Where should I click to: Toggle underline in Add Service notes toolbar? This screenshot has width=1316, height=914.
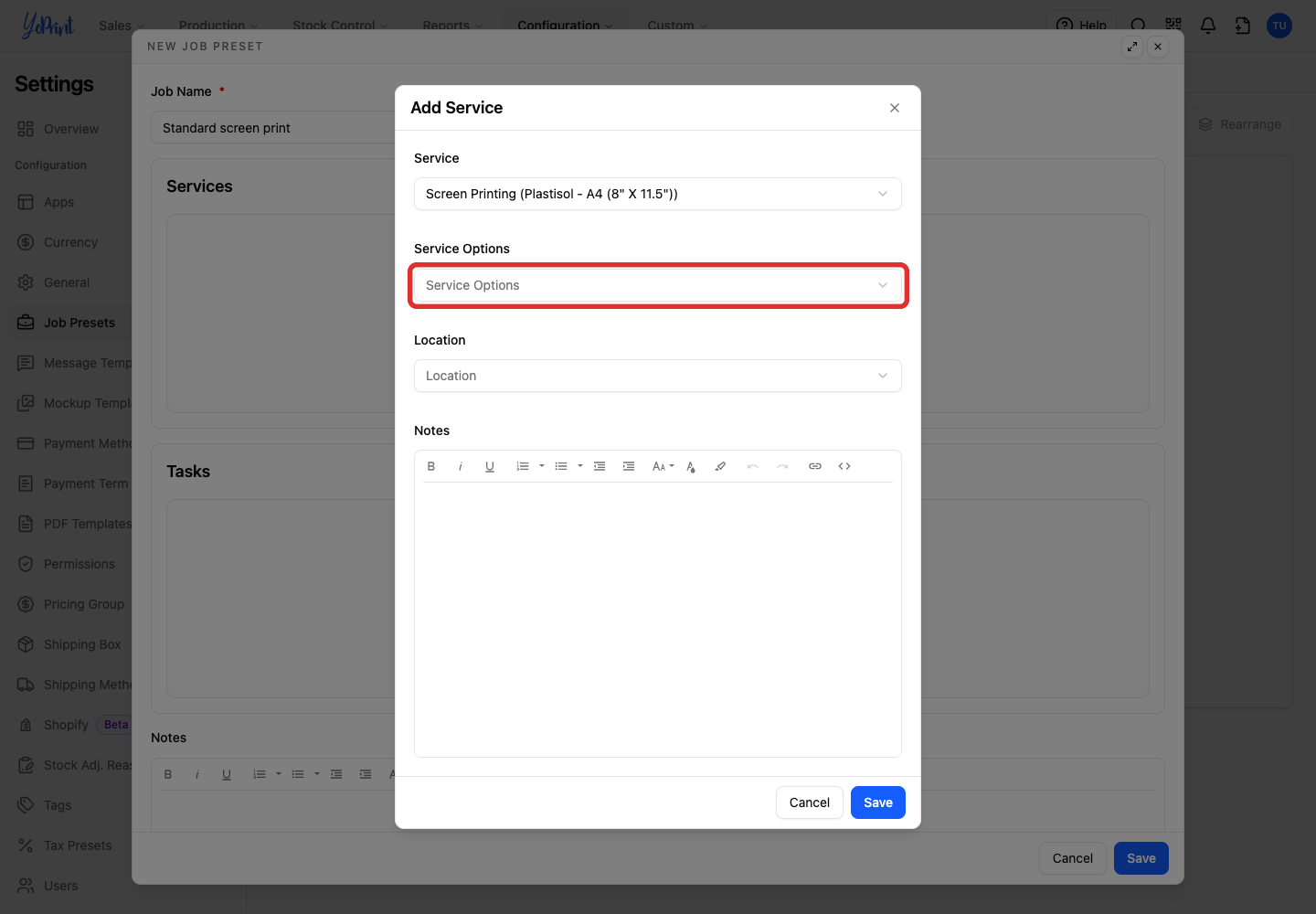coord(490,466)
